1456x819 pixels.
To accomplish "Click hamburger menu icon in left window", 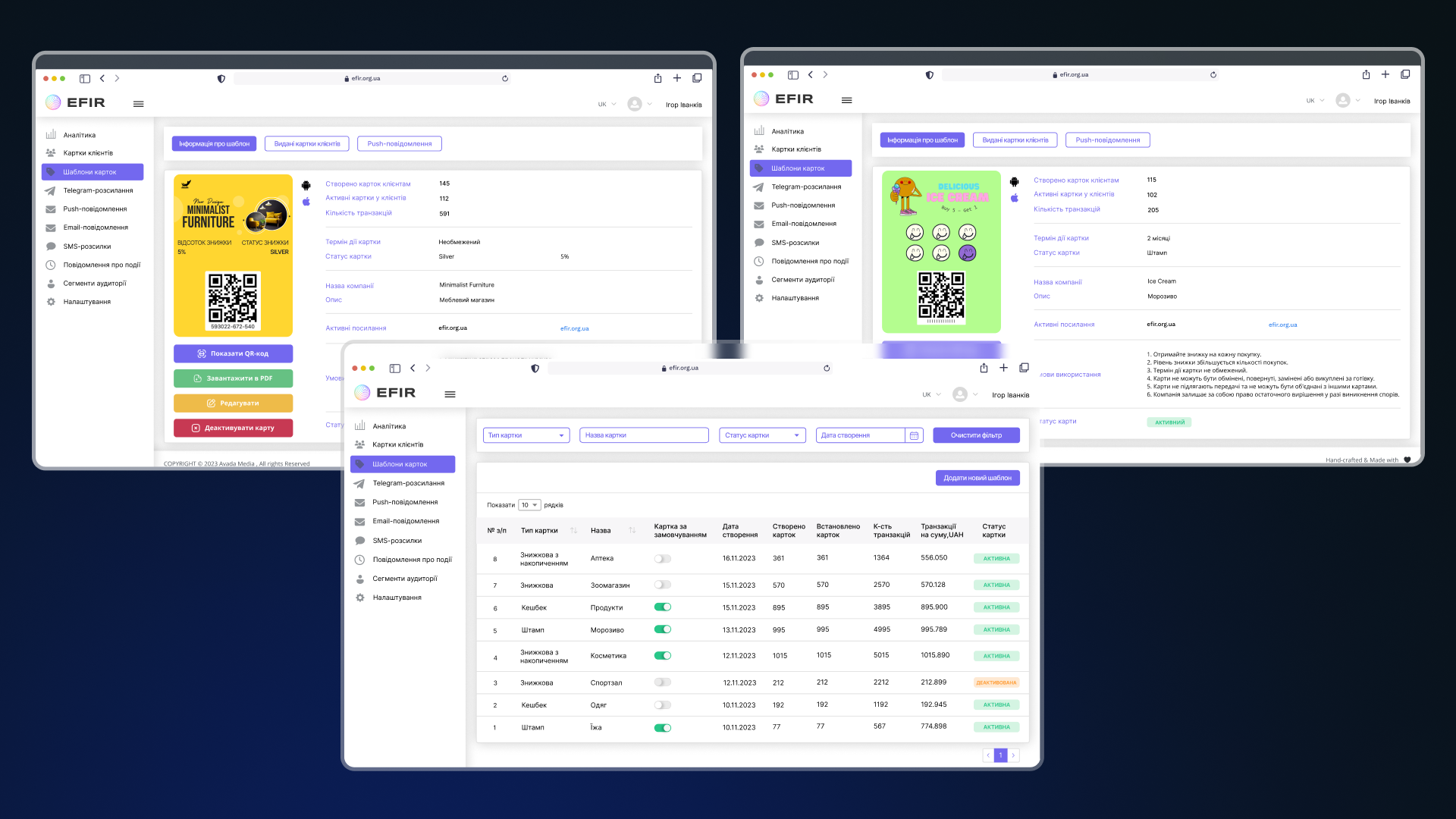I will (x=138, y=104).
